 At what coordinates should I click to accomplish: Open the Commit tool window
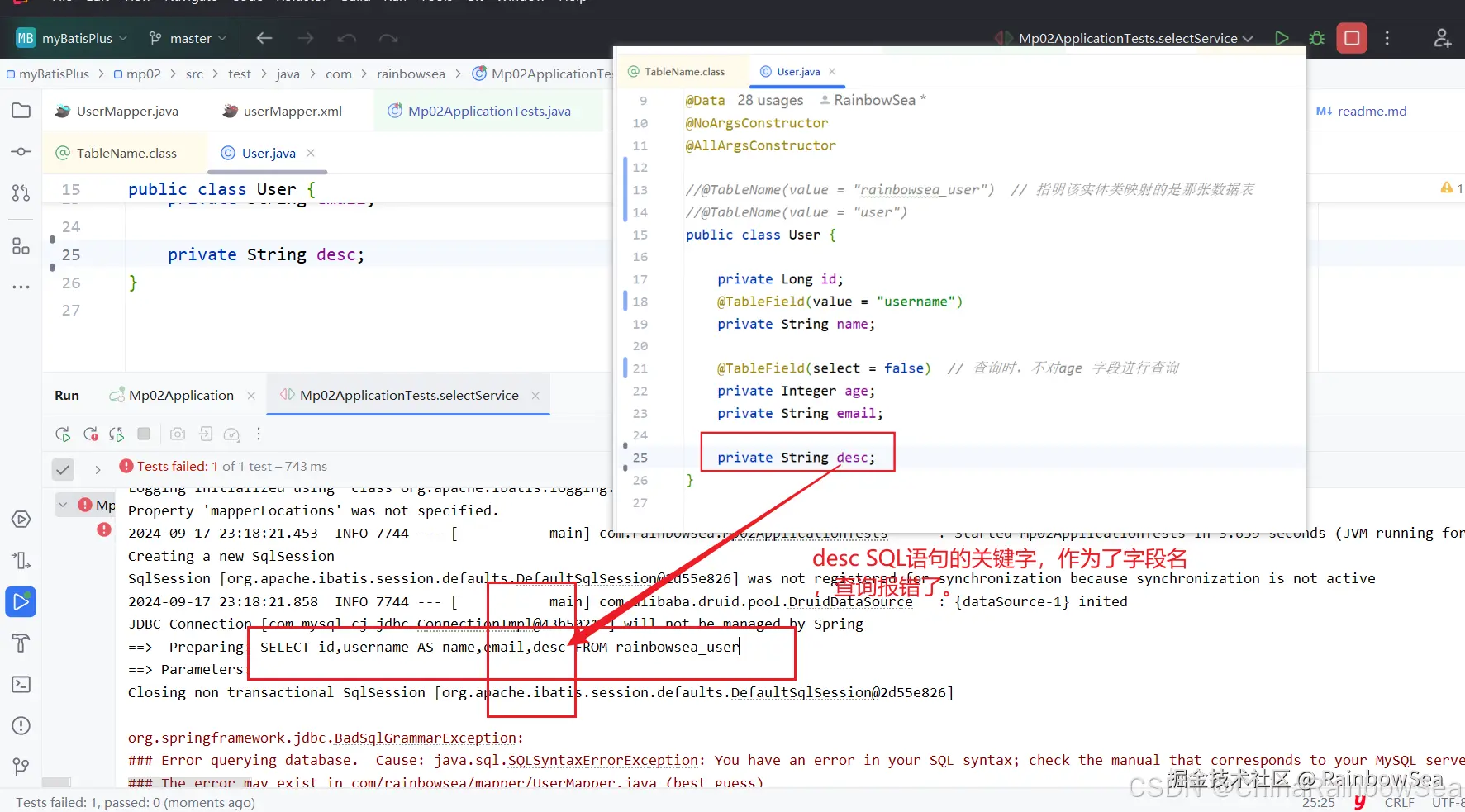point(21,152)
